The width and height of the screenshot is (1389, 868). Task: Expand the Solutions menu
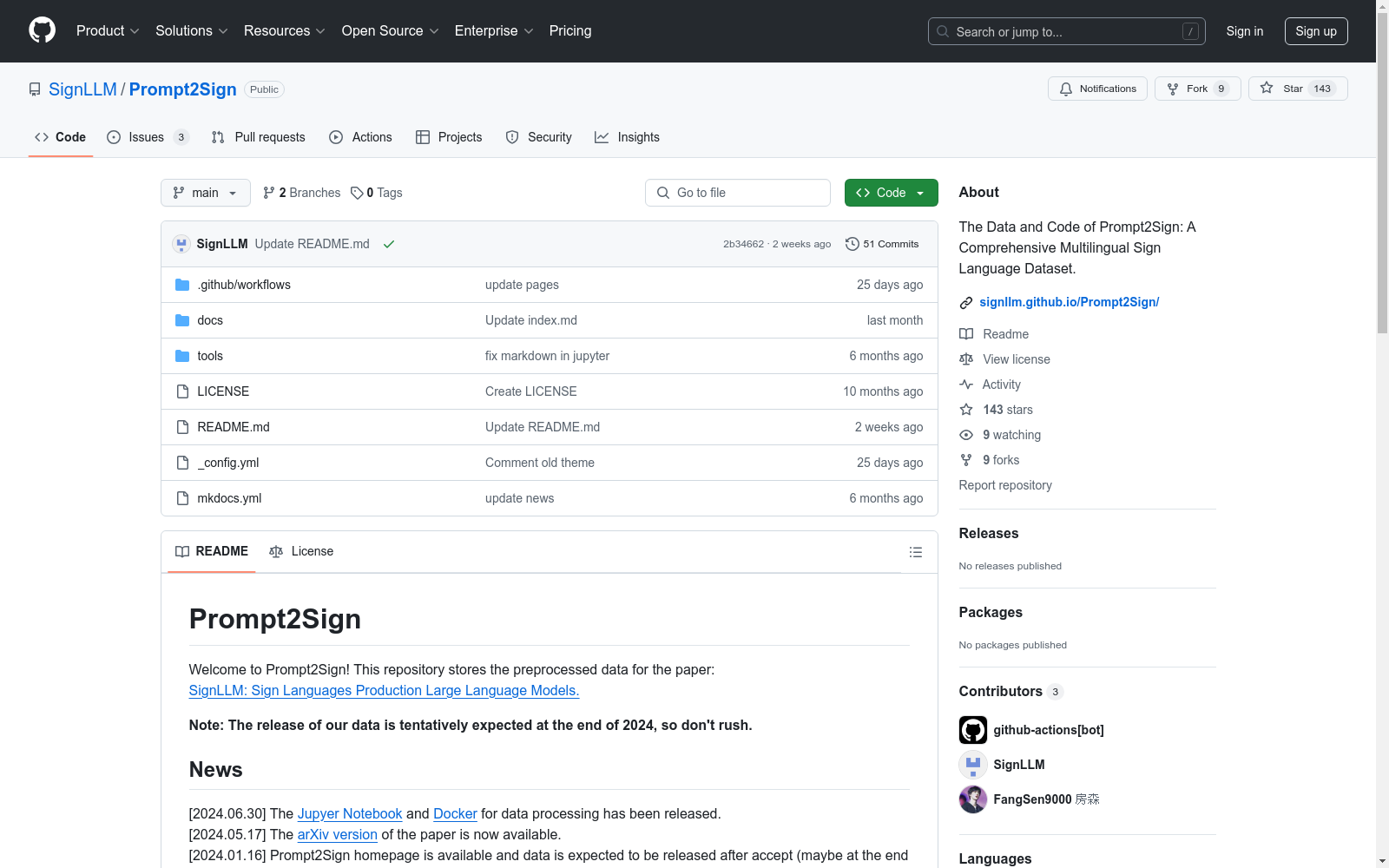coord(192,31)
